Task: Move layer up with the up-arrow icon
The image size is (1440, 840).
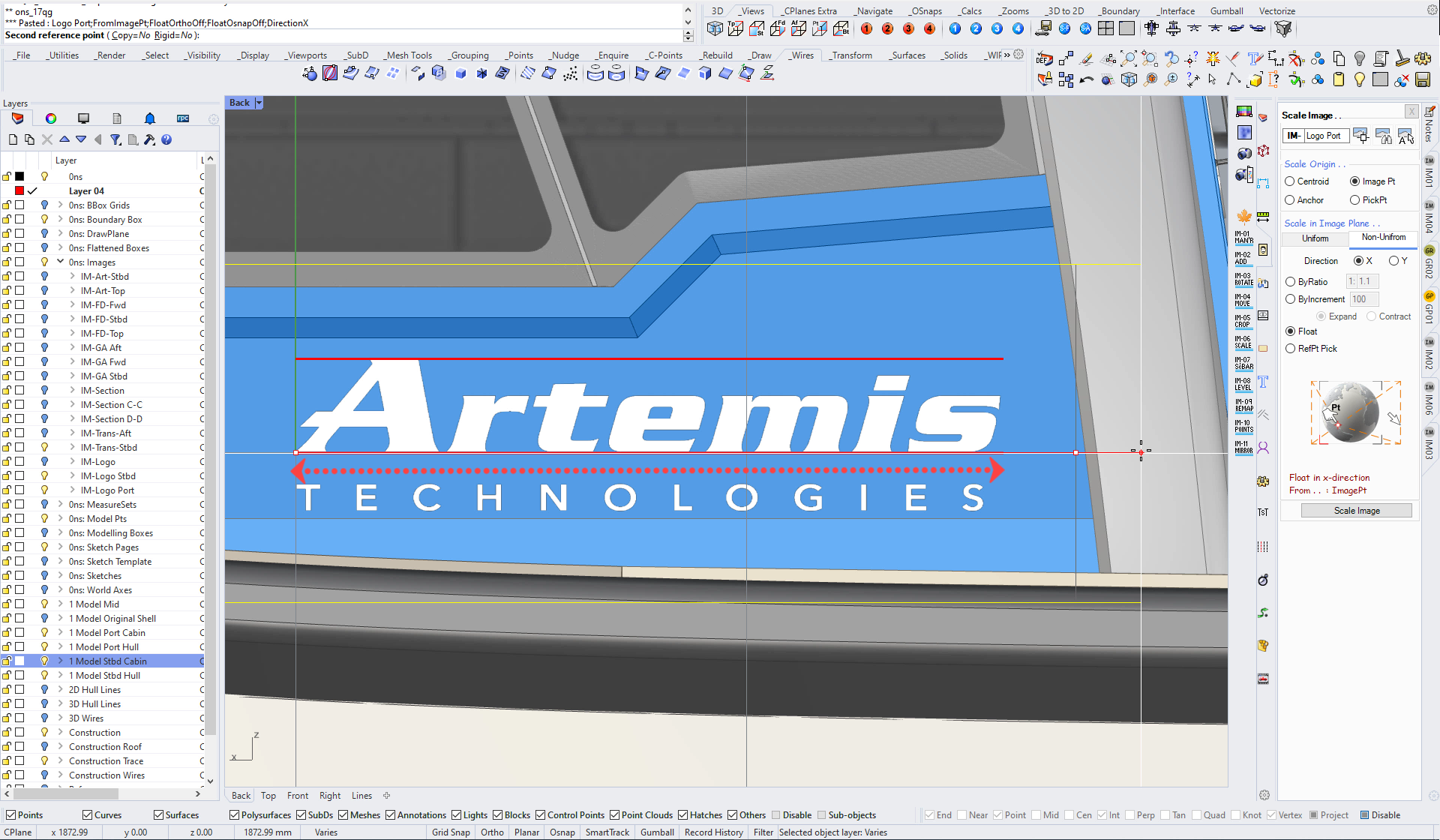Action: (64, 139)
